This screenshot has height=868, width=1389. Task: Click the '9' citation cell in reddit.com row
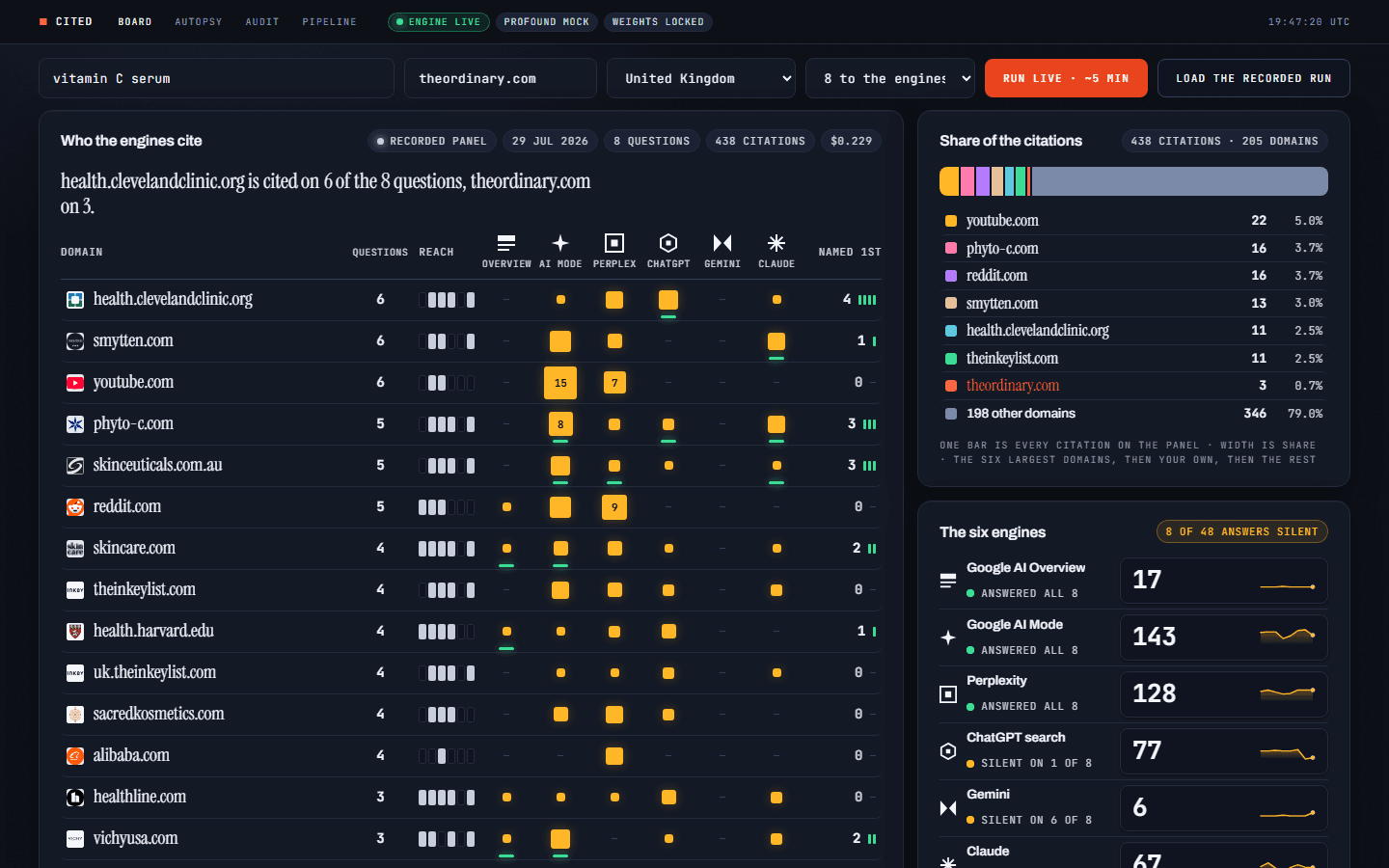614,507
